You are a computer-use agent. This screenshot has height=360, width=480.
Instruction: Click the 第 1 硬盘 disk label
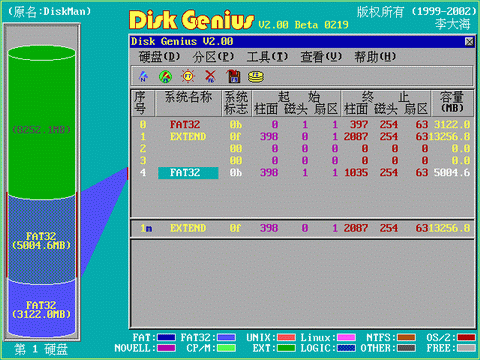pos(41,349)
